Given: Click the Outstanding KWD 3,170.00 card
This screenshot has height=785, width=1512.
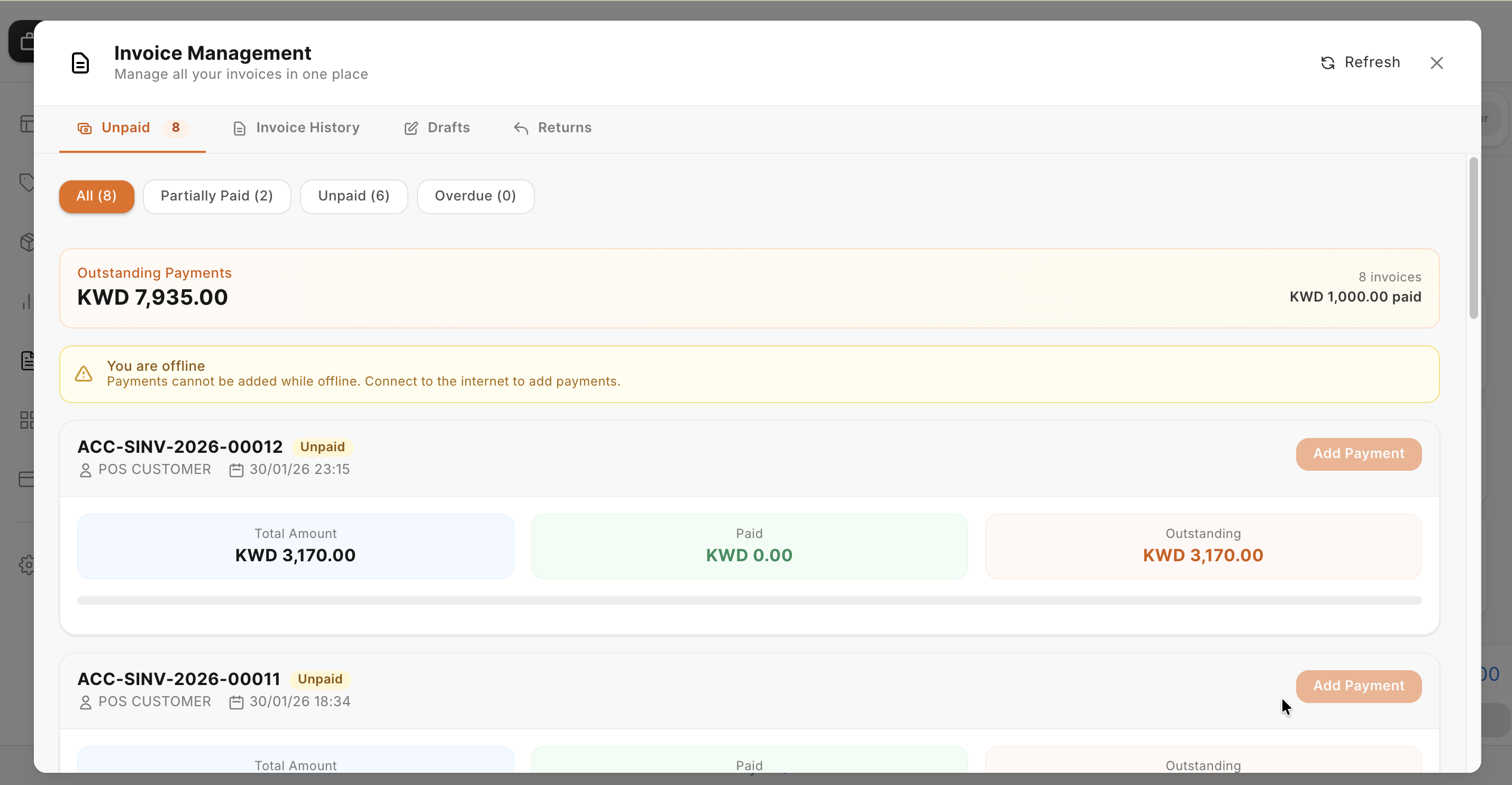Looking at the screenshot, I should [x=1203, y=546].
